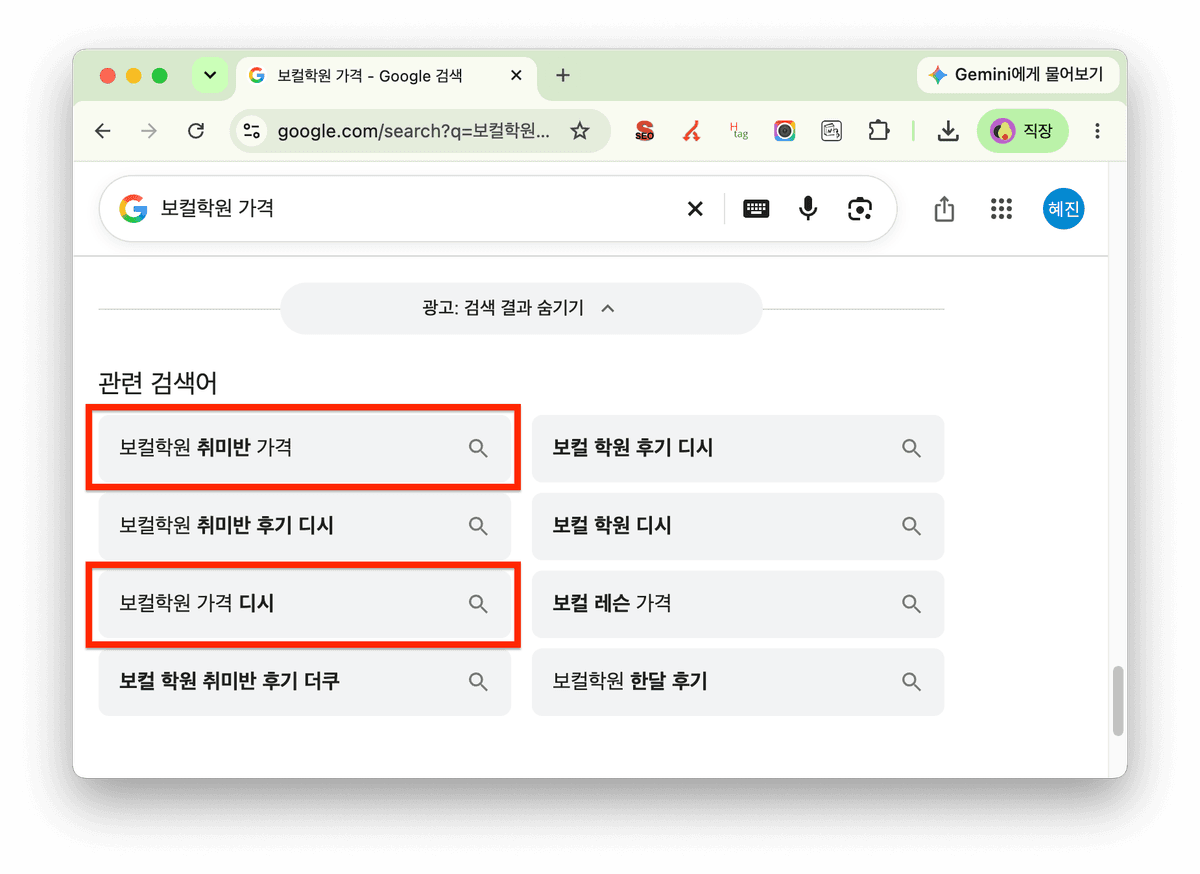Go back using browser back arrow
1200x874 pixels.
103,131
